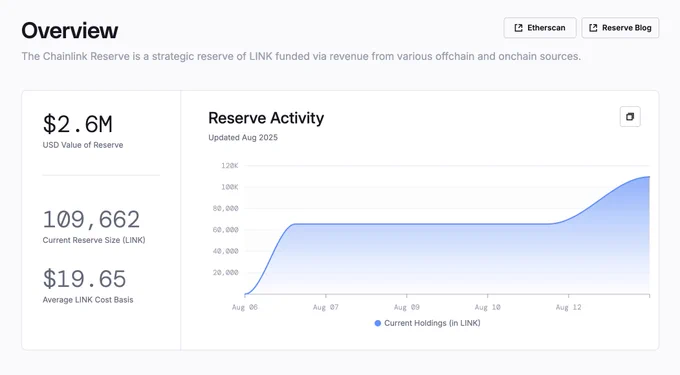Click 'Updated Aug 2025' text
The image size is (680, 375).
tap(243, 137)
